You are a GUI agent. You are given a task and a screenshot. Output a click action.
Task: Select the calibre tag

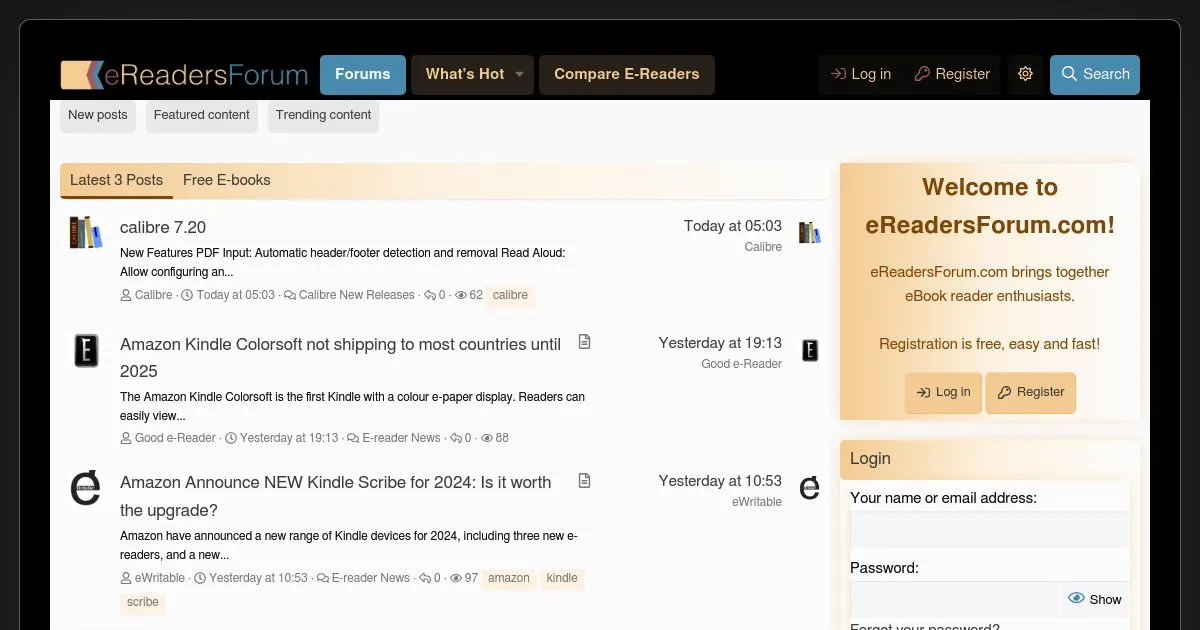pos(511,295)
